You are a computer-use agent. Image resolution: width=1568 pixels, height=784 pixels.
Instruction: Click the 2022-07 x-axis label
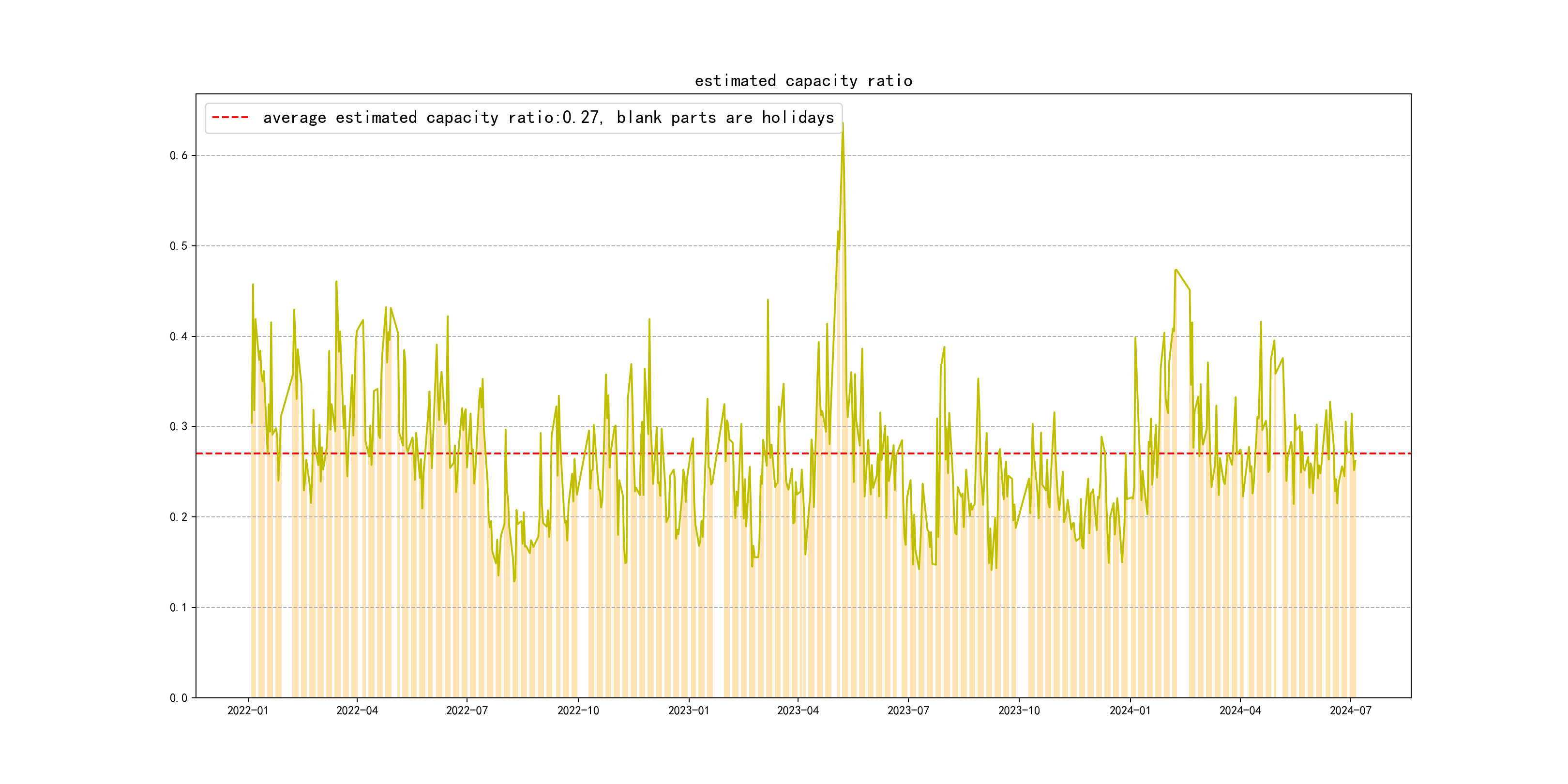pyautogui.click(x=467, y=710)
